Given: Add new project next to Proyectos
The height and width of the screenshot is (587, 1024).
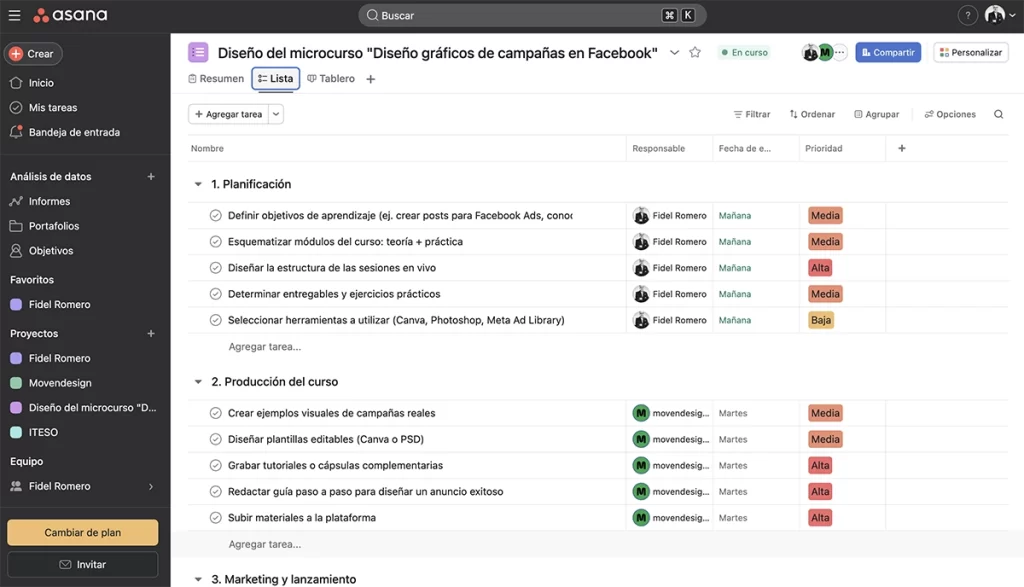Looking at the screenshot, I should click(x=151, y=334).
